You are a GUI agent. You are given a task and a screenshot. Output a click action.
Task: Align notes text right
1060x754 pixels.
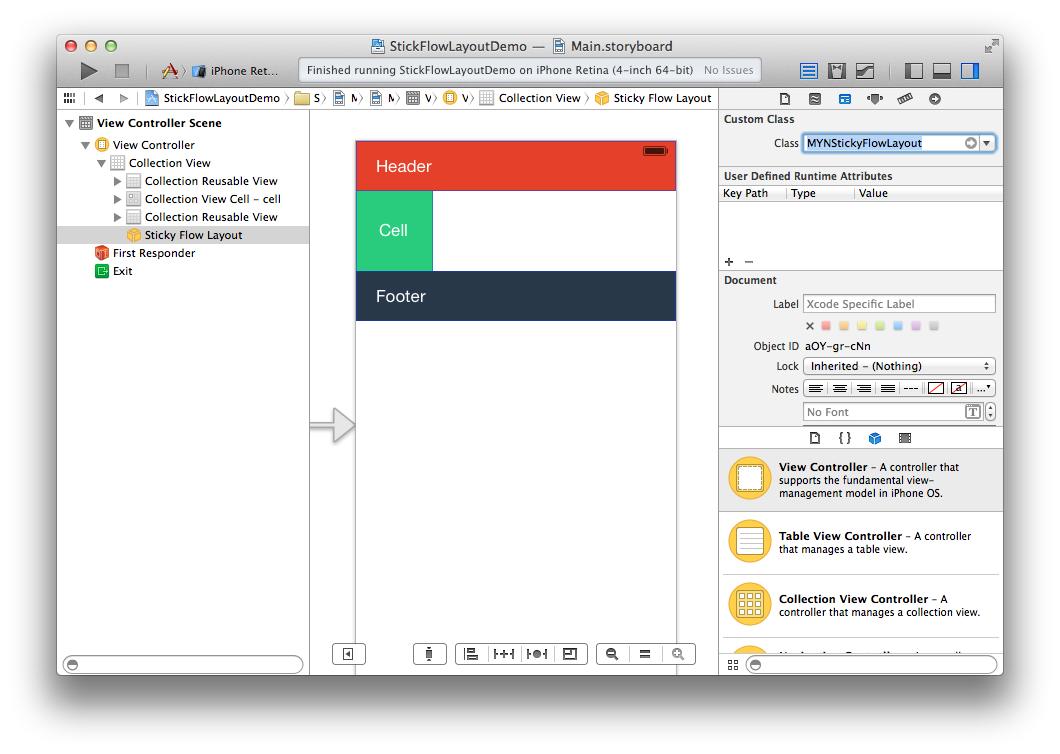(864, 388)
